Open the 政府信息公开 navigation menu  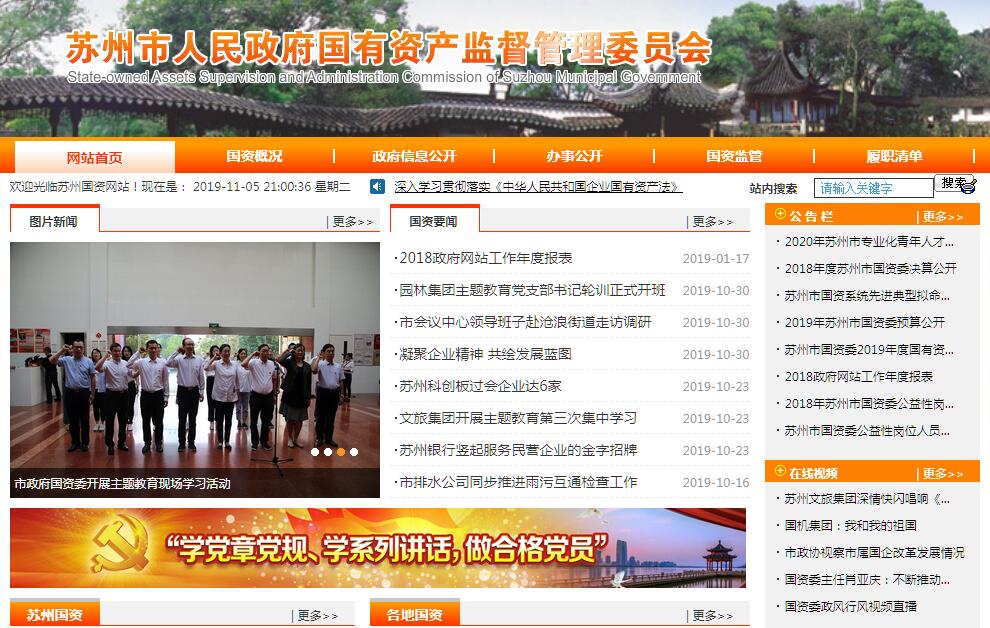(414, 156)
